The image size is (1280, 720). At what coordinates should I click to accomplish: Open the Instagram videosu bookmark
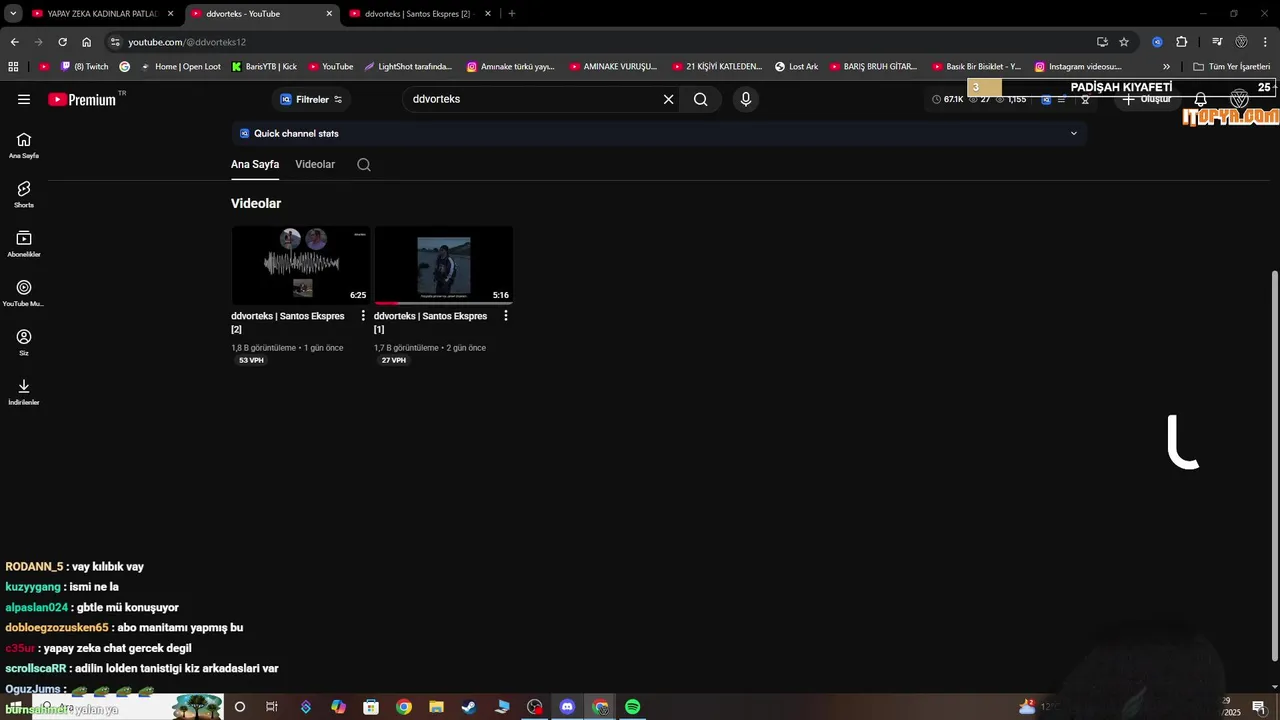pos(1078,67)
